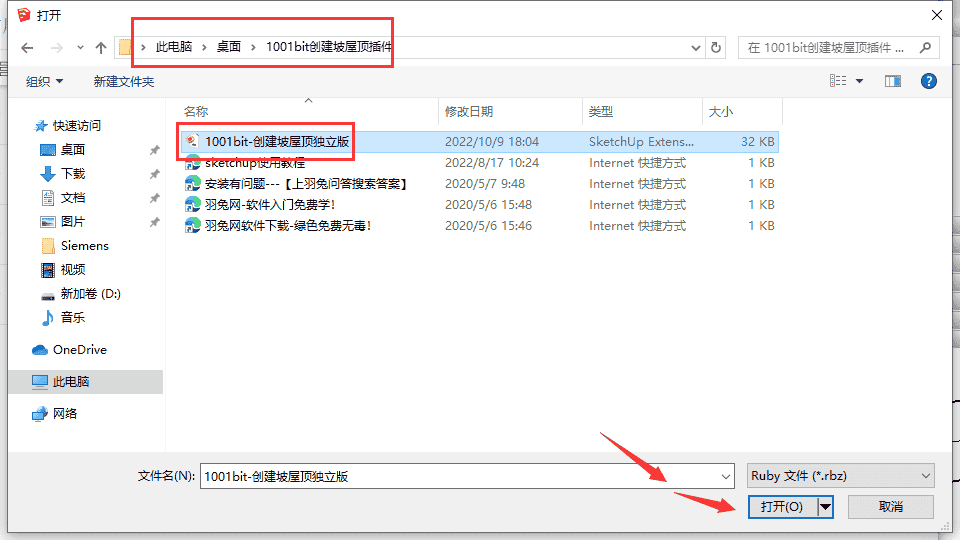The height and width of the screenshot is (540, 960).
Task: Select 安装有问题 shortcut file
Action: point(306,184)
